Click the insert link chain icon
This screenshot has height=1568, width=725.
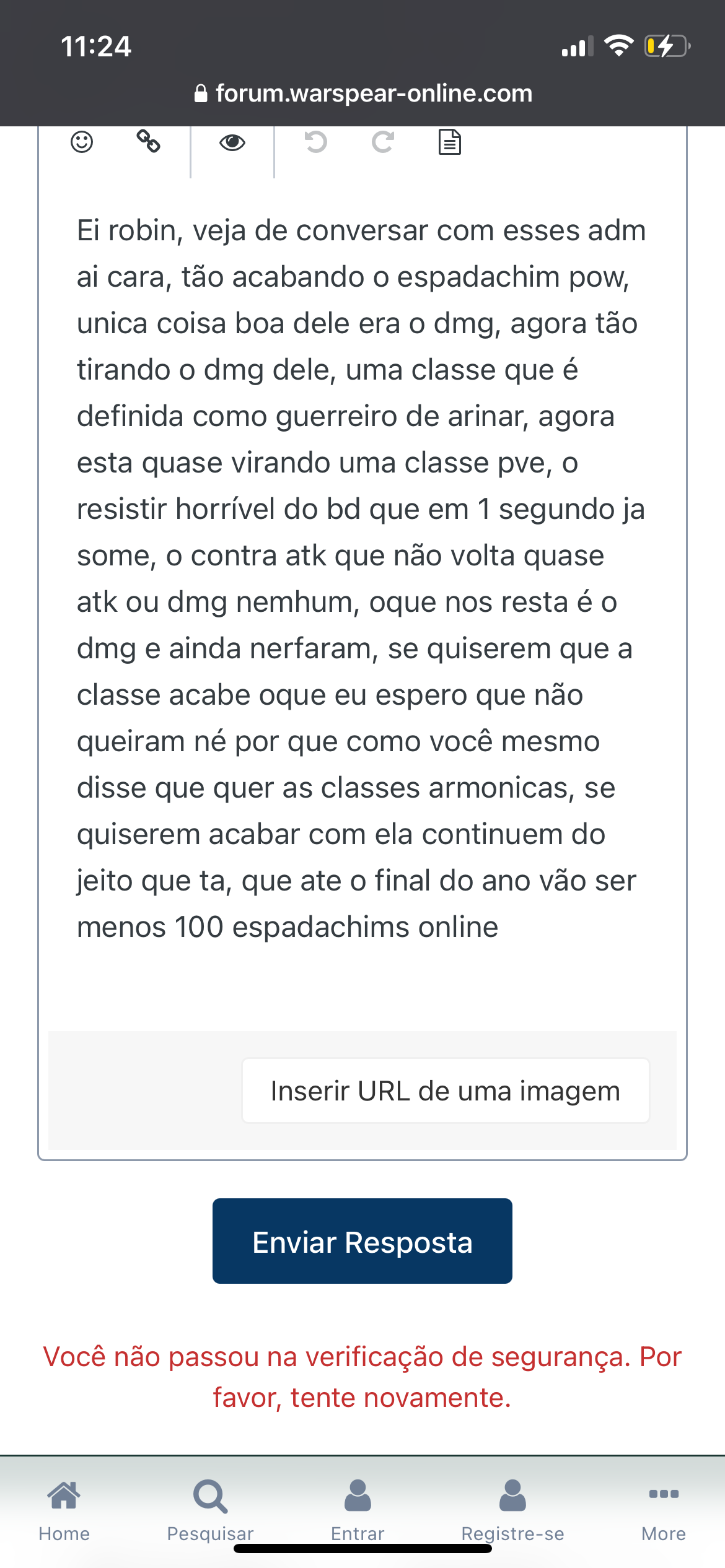(x=149, y=141)
